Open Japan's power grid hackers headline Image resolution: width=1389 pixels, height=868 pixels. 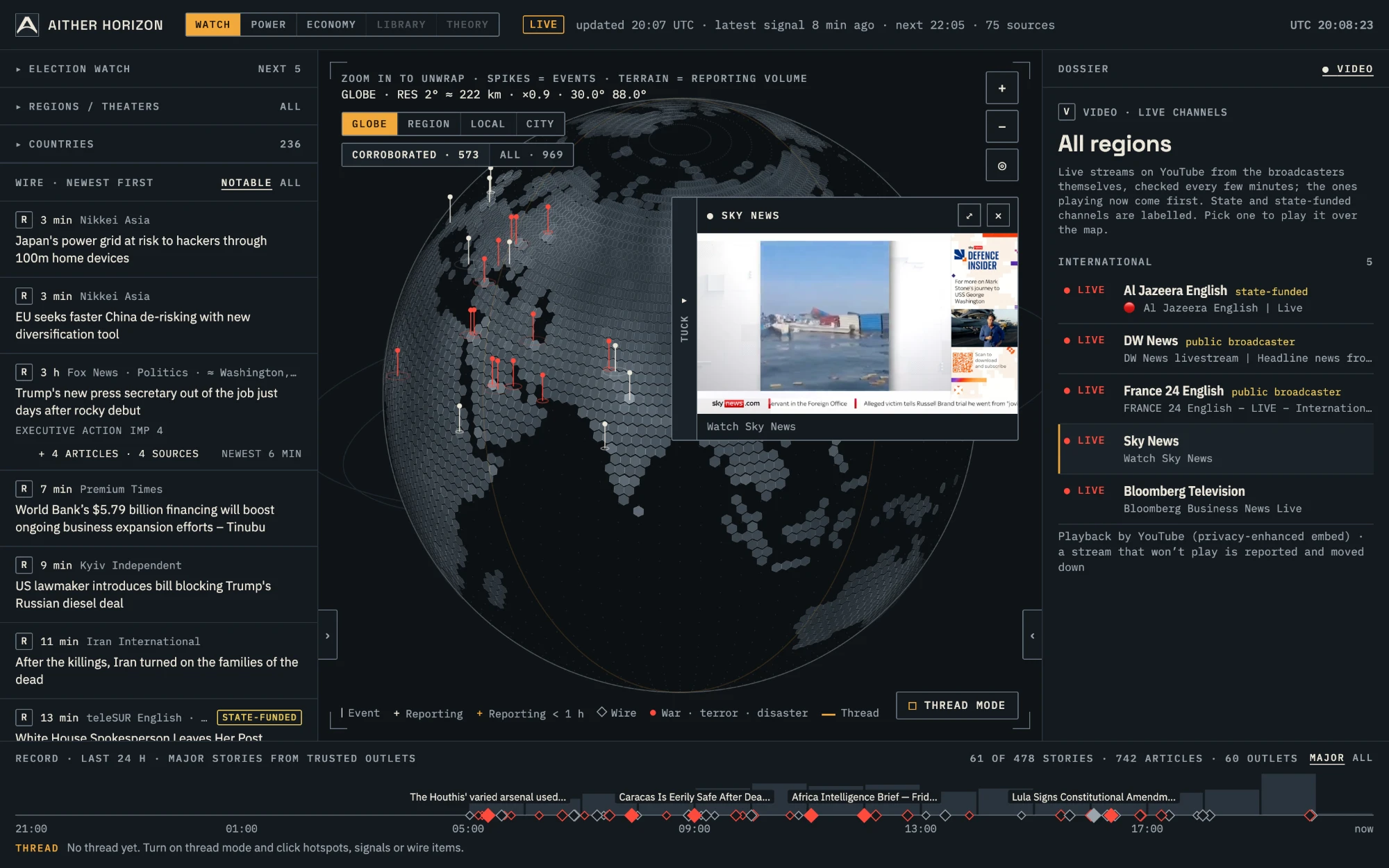tap(141, 249)
